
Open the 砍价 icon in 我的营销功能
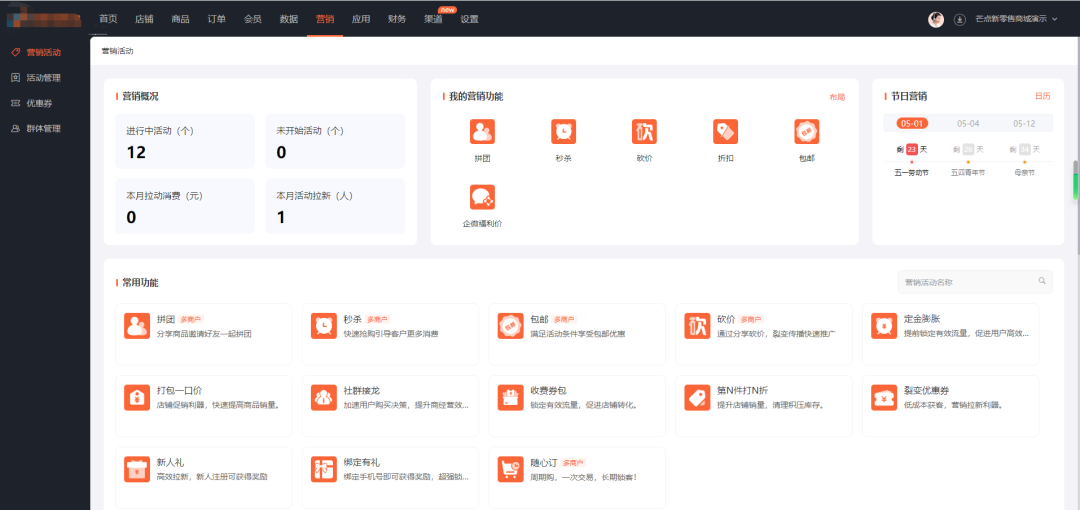coord(644,131)
